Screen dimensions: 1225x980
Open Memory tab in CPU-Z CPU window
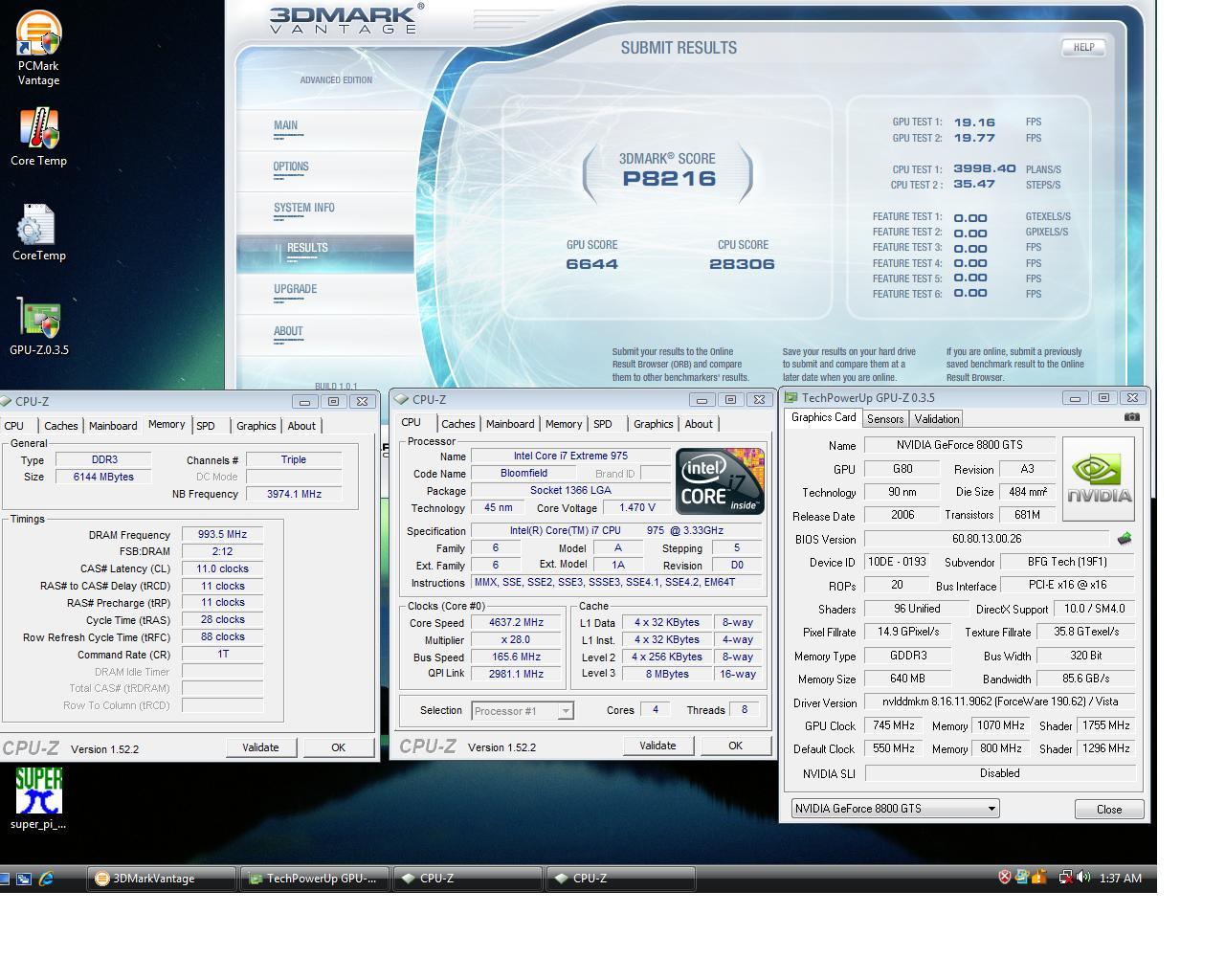click(x=563, y=423)
